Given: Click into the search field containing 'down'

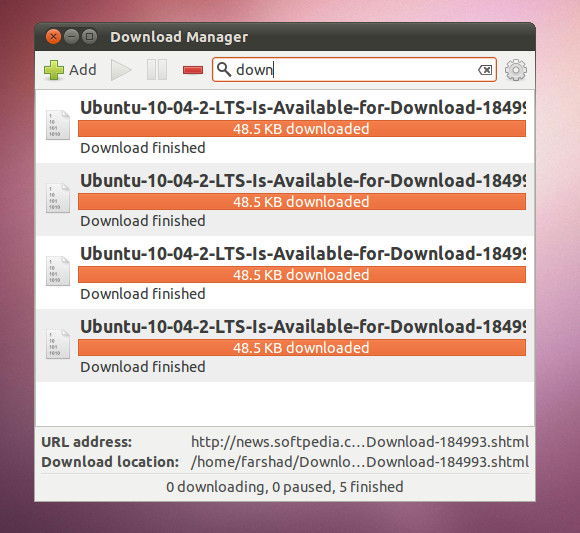Looking at the screenshot, I should pyautogui.click(x=354, y=70).
